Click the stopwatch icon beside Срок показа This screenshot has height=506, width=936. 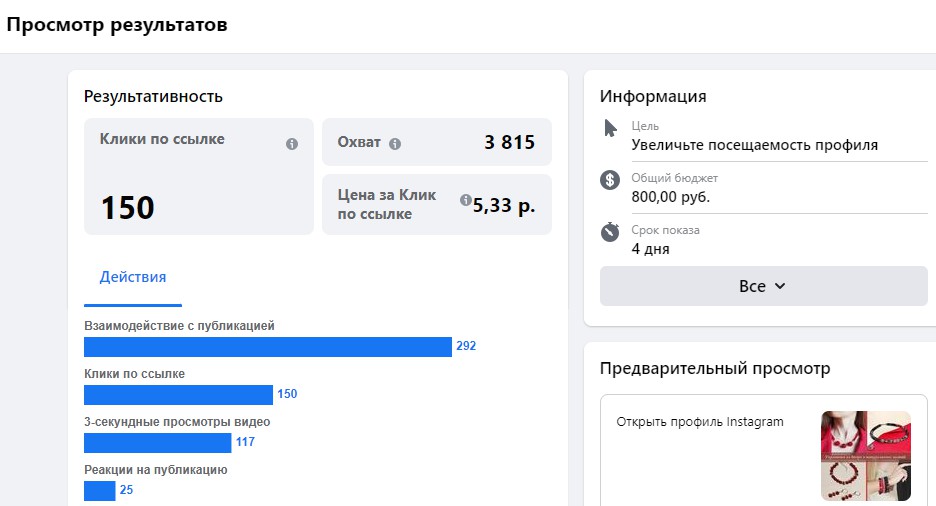coord(610,232)
